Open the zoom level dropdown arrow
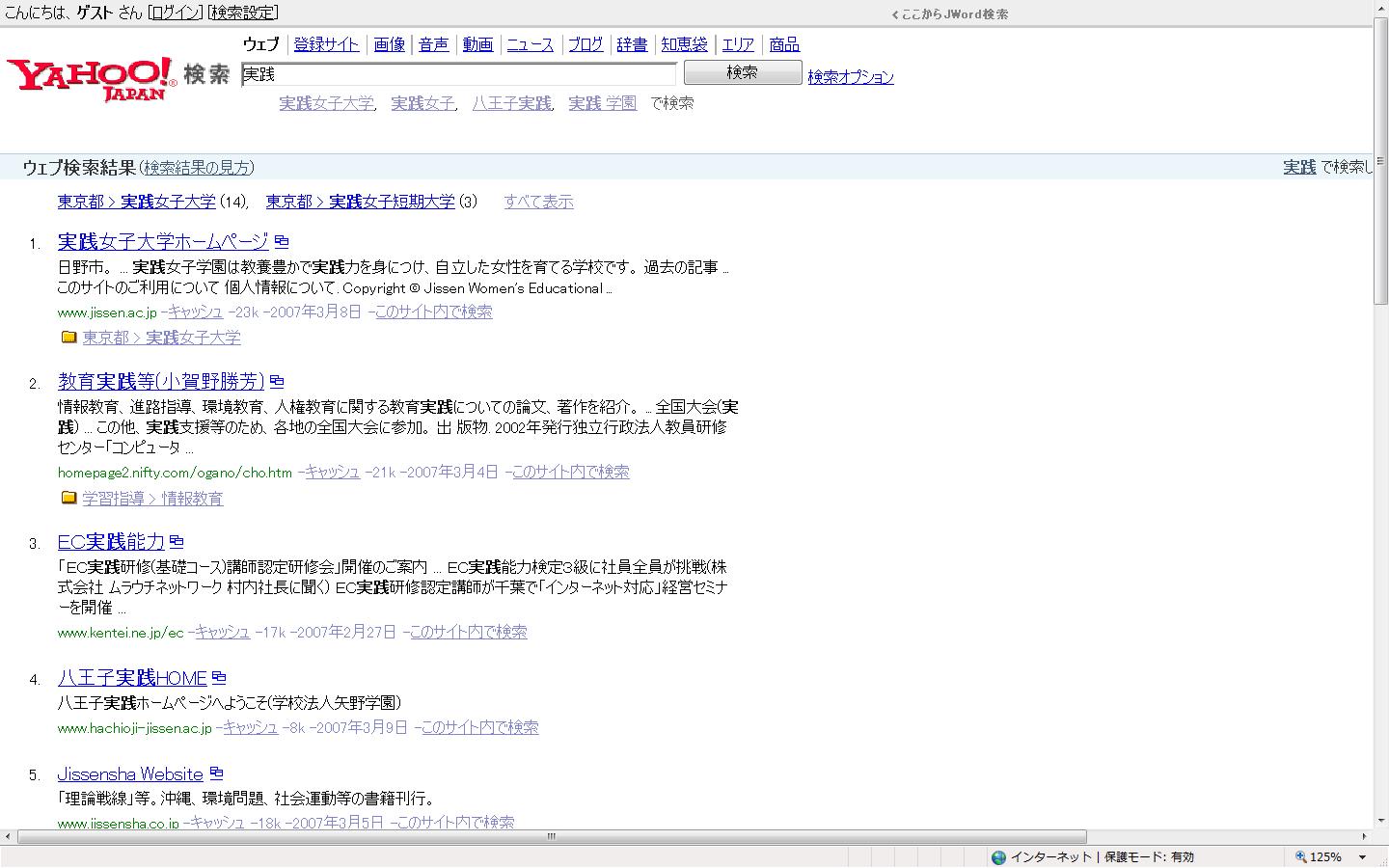This screenshot has height=868, width=1389. [1362, 856]
